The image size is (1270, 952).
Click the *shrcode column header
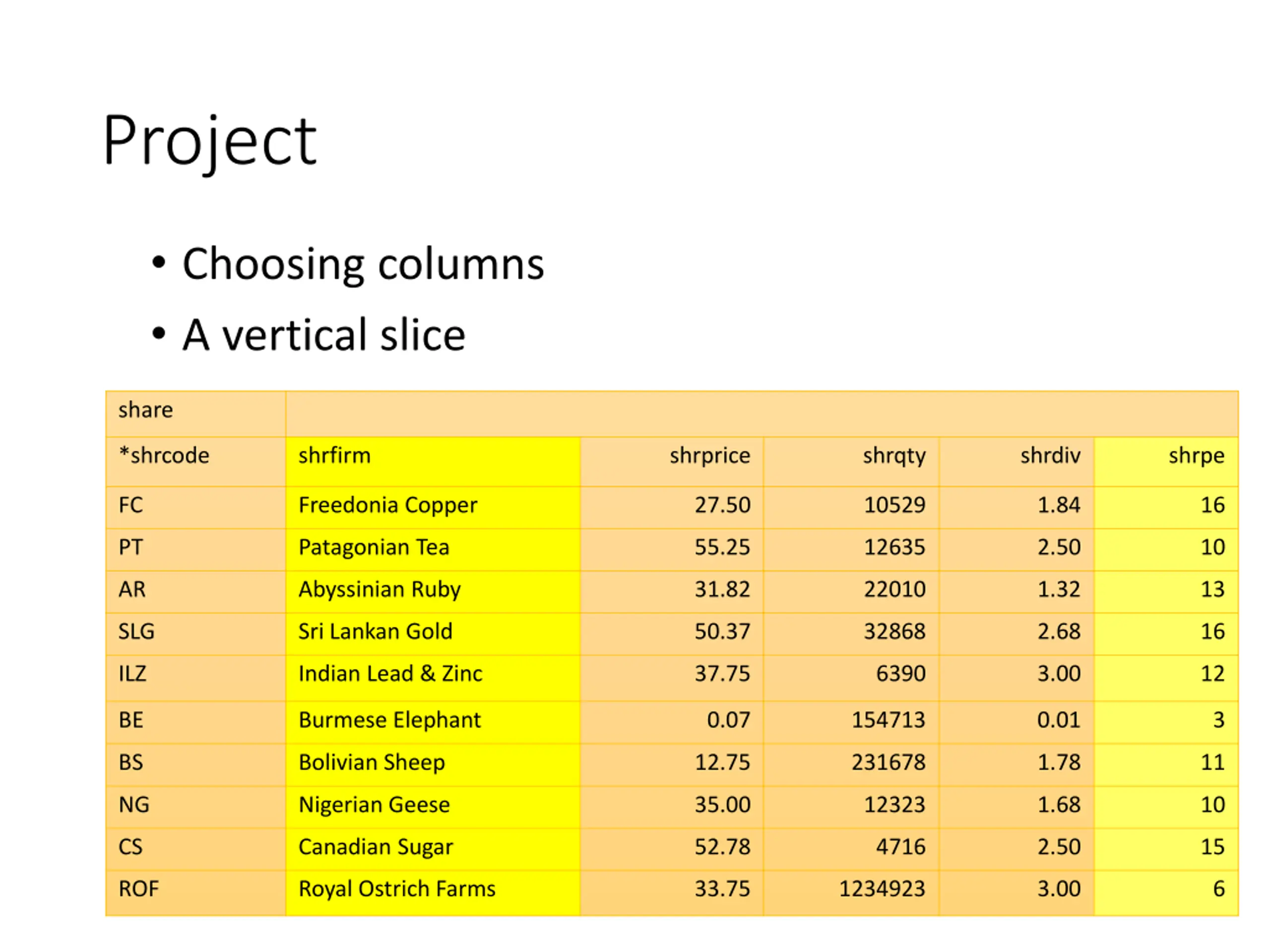click(196, 462)
